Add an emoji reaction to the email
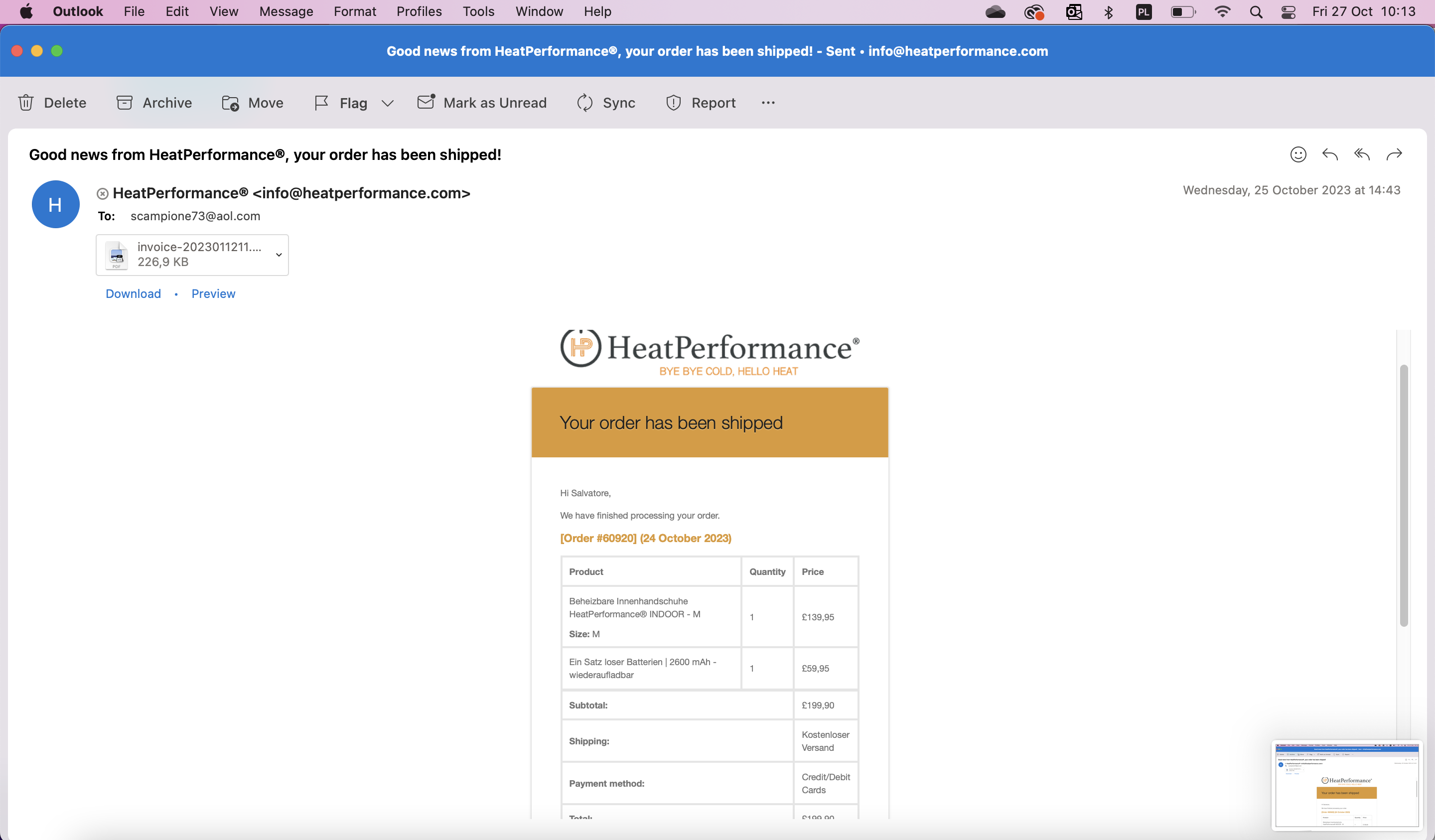The width and height of the screenshot is (1435, 840). (1298, 154)
